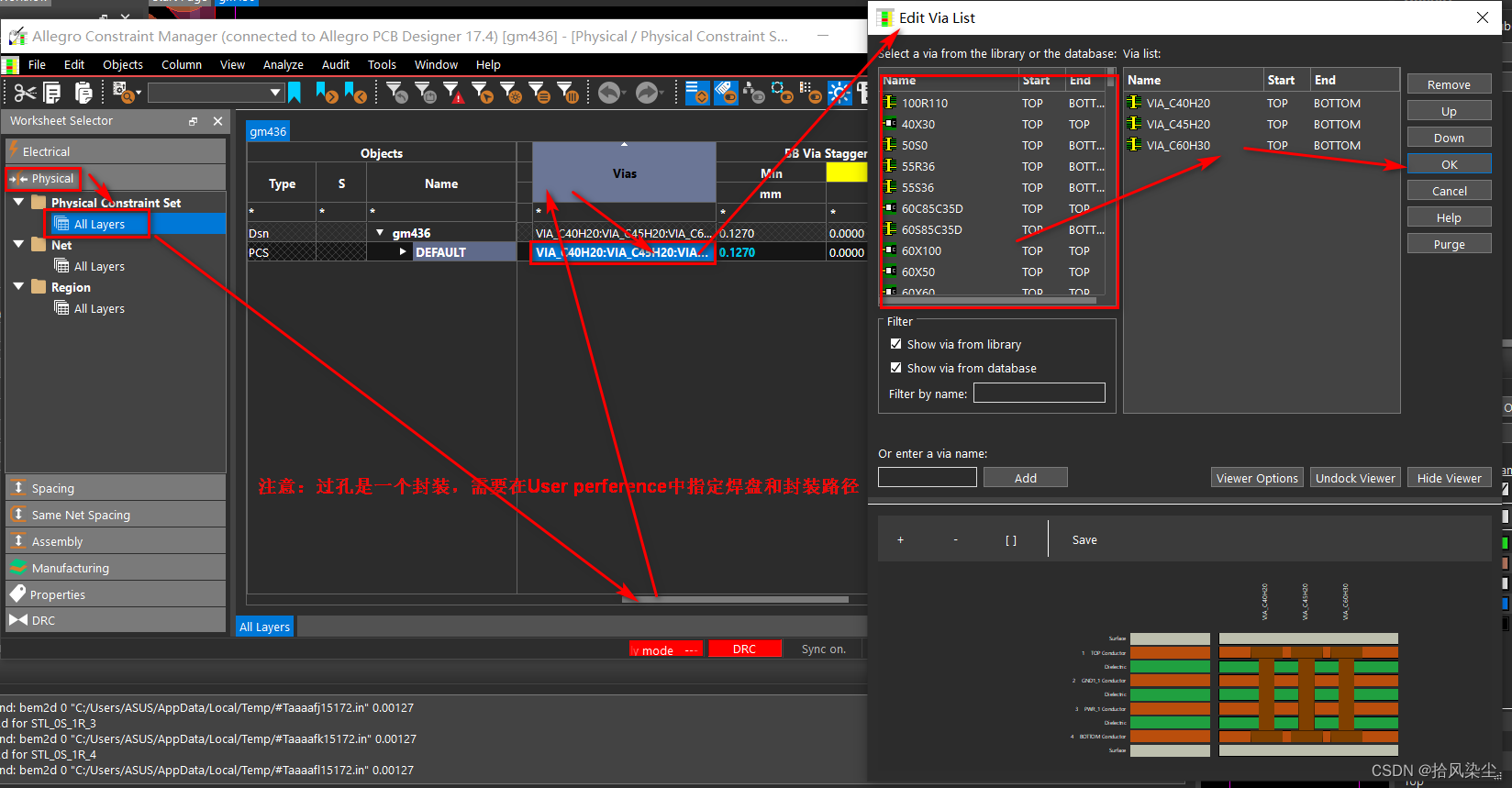The image size is (1512, 788).
Task: Click the blue Bookmark toggle icon
Action: (295, 93)
